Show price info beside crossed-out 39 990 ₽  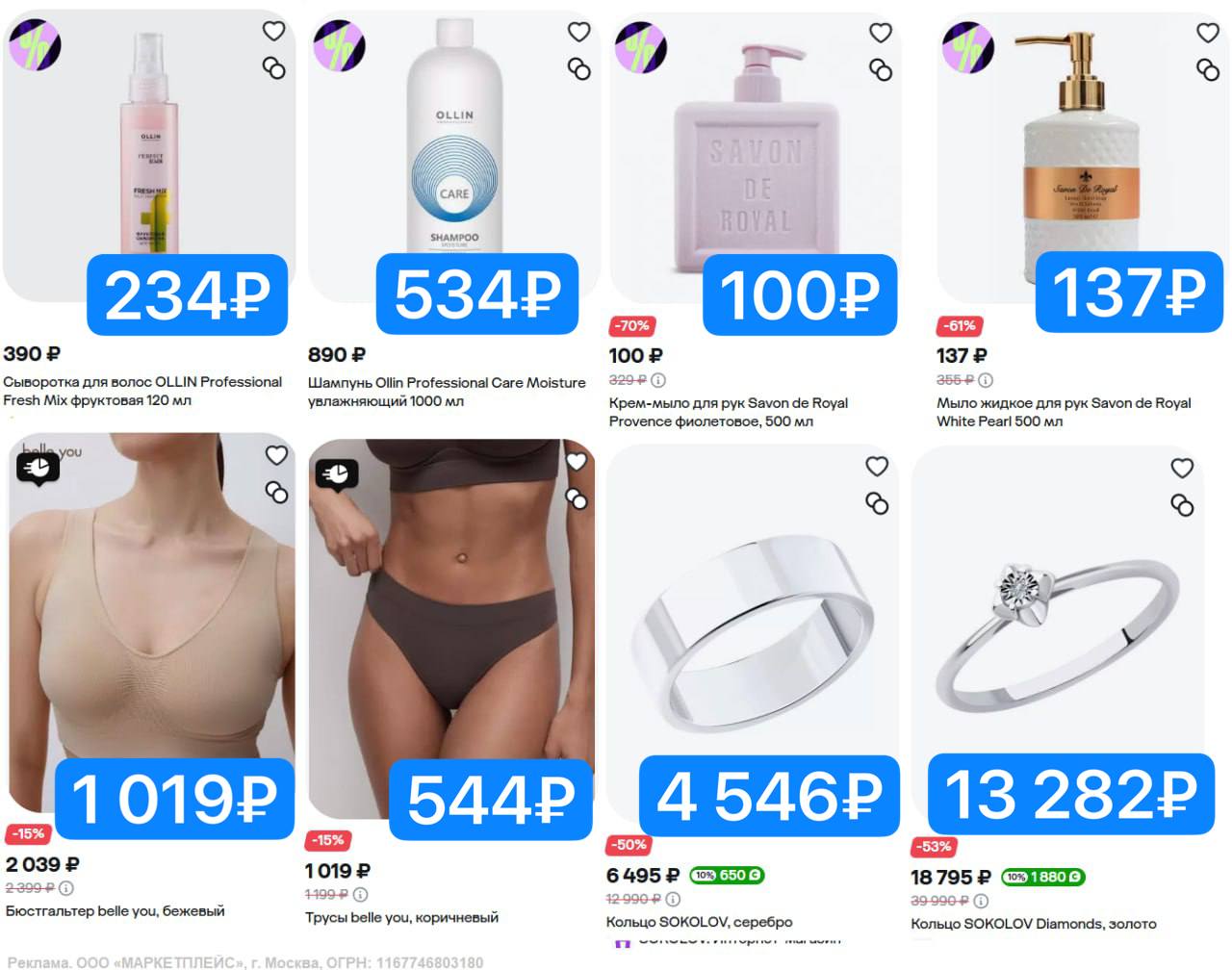click(x=981, y=902)
